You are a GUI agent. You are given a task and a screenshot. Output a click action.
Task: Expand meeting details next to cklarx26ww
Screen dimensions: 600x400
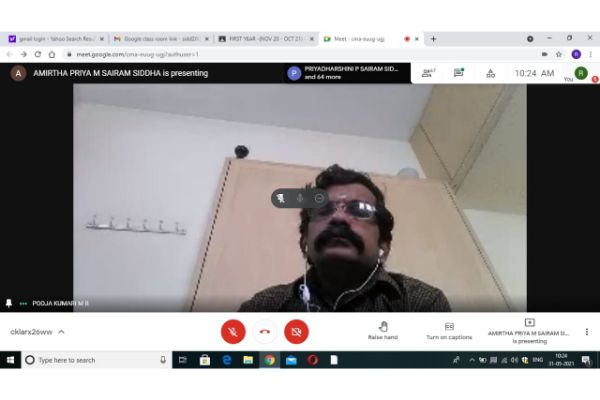61,331
